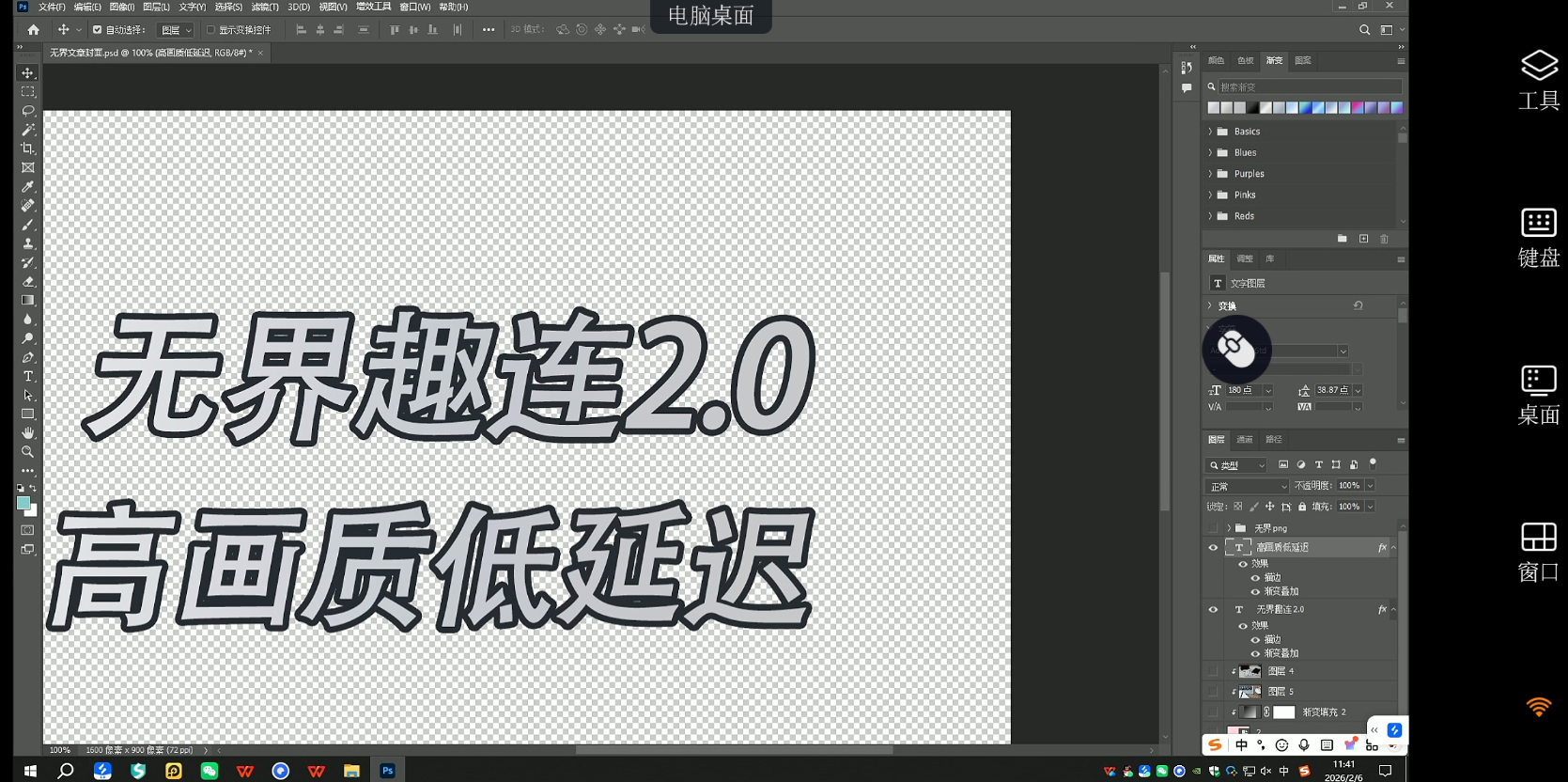The width and height of the screenshot is (1568, 782).
Task: Select the Hand tool
Action: (28, 432)
